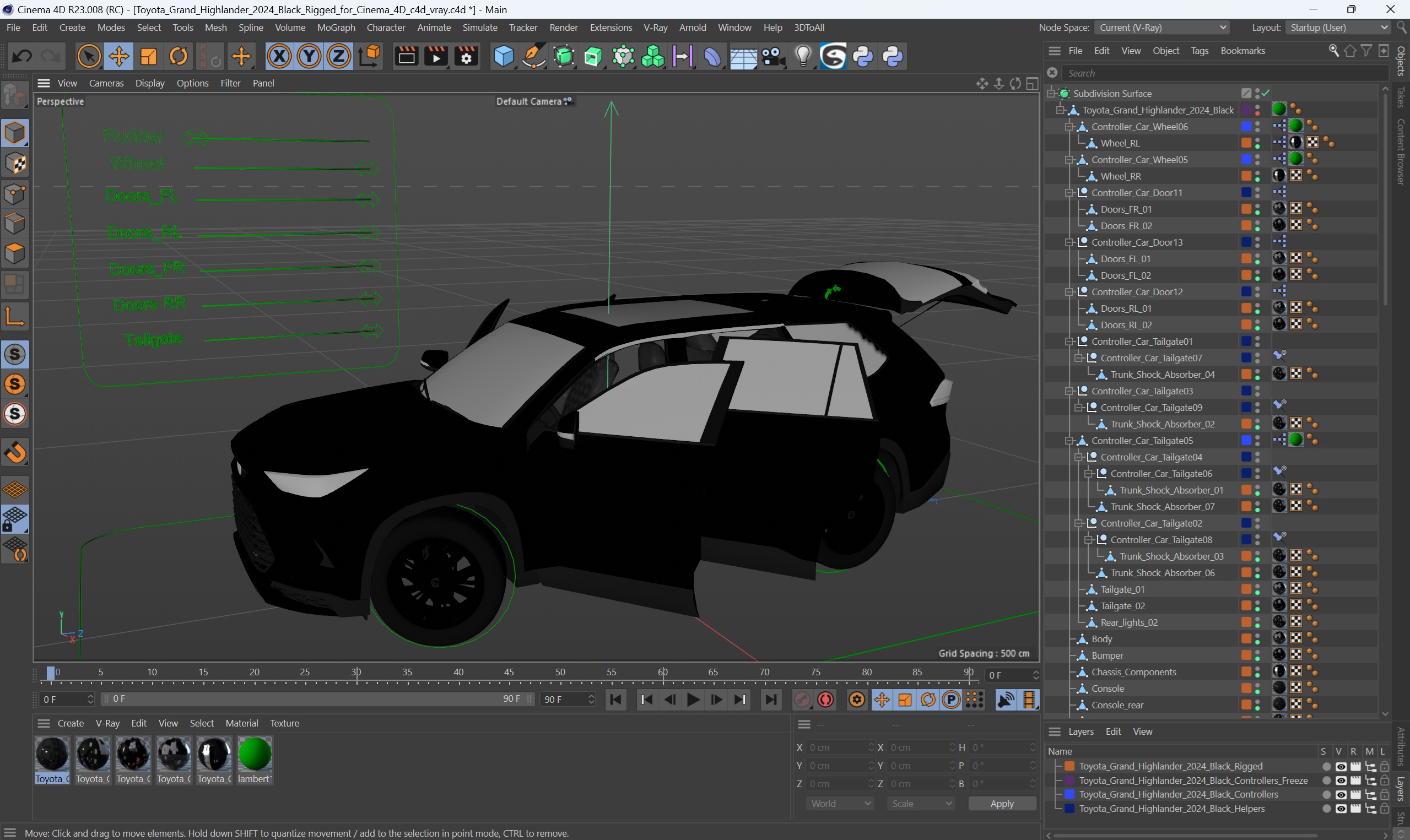The width and height of the screenshot is (1410, 840).
Task: Switch to Points mode
Action: 15,194
